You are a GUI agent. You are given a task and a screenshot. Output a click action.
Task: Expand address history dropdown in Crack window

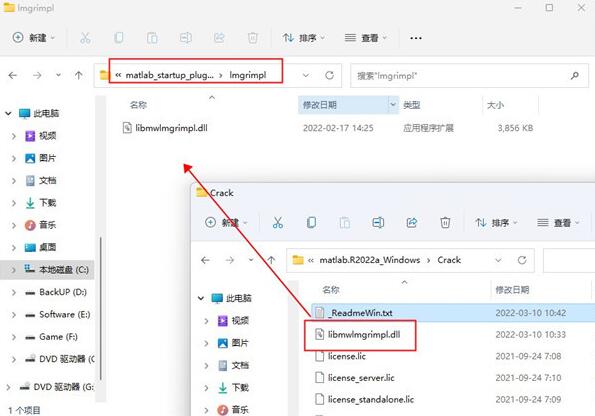tap(498, 260)
